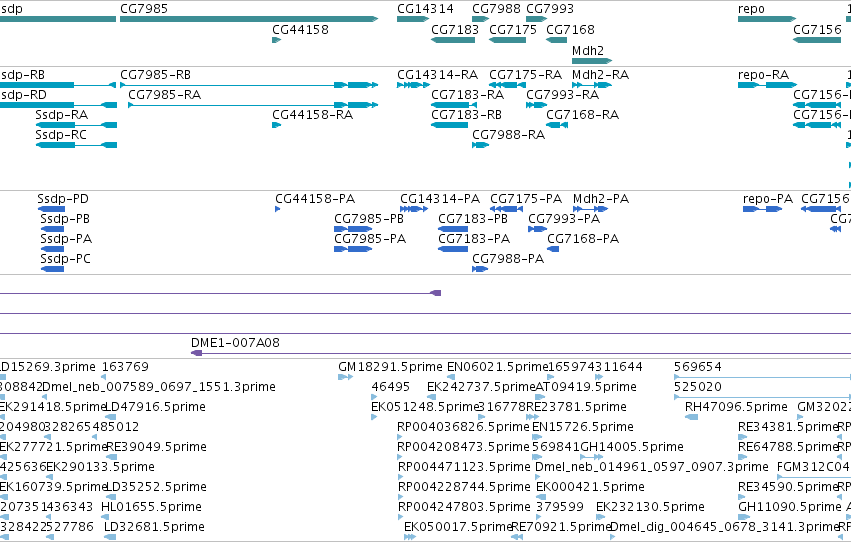Click the CG7175-PA protein label
The width and height of the screenshot is (851, 542).
click(x=526, y=199)
